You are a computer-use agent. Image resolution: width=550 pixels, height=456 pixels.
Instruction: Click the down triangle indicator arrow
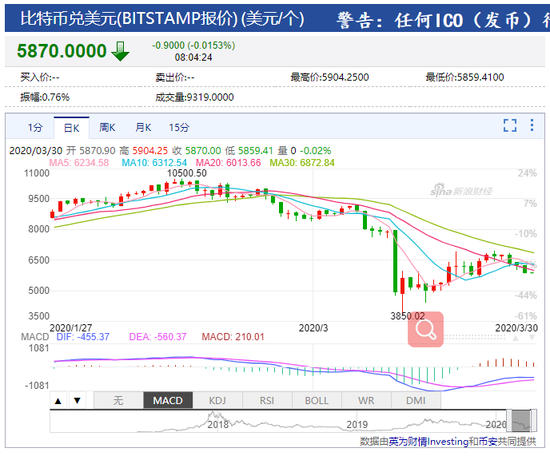(x=77, y=400)
